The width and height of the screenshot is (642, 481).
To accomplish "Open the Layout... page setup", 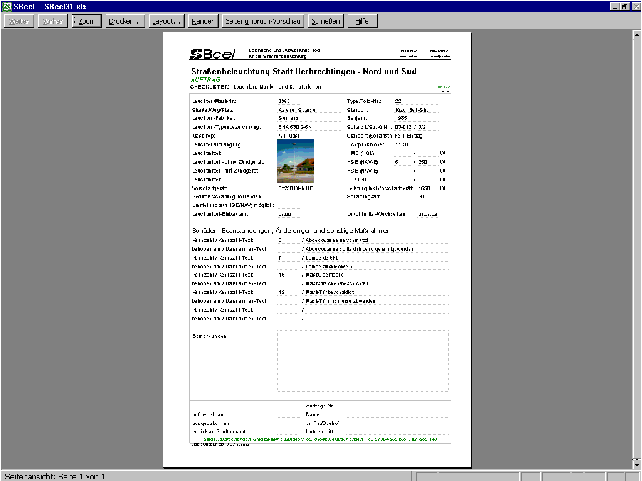I will pyautogui.click(x=167, y=21).
